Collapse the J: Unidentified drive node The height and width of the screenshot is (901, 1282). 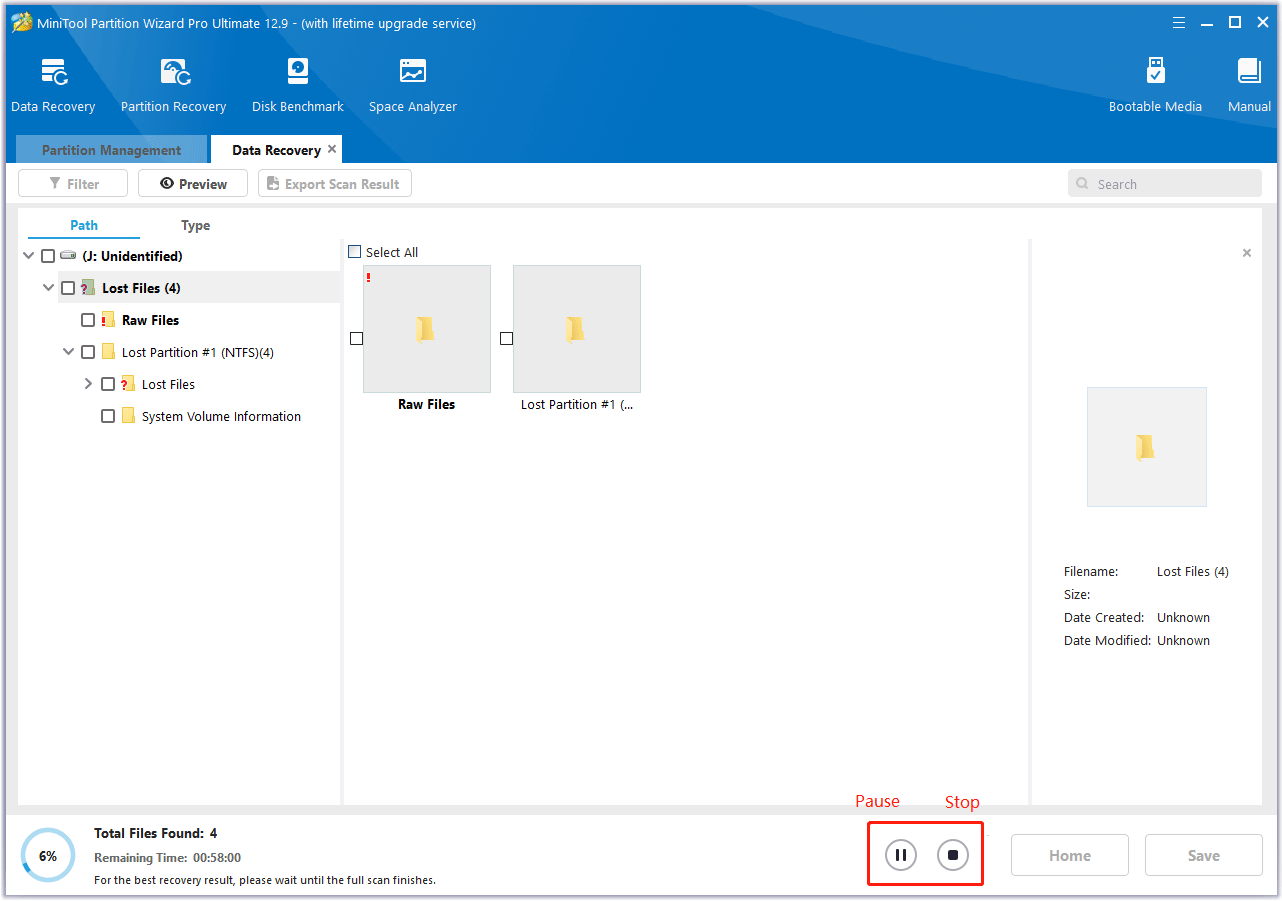(27, 255)
